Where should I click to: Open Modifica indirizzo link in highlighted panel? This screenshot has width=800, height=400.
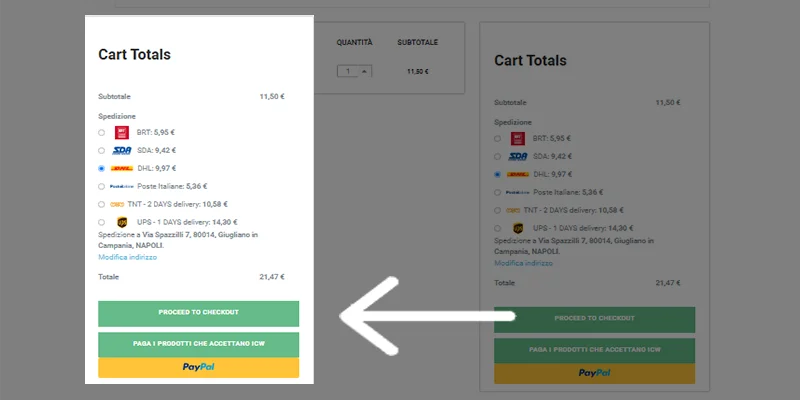pyautogui.click(x=127, y=257)
